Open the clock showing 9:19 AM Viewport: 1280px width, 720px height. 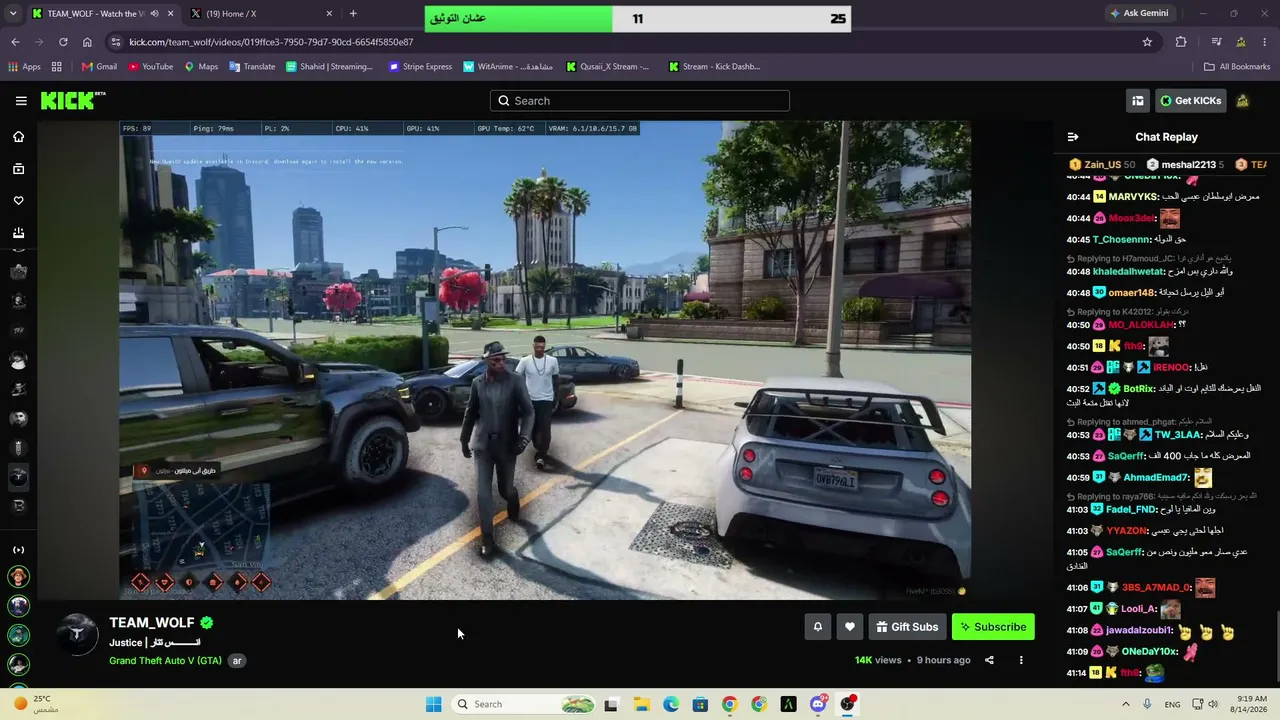click(x=1249, y=704)
